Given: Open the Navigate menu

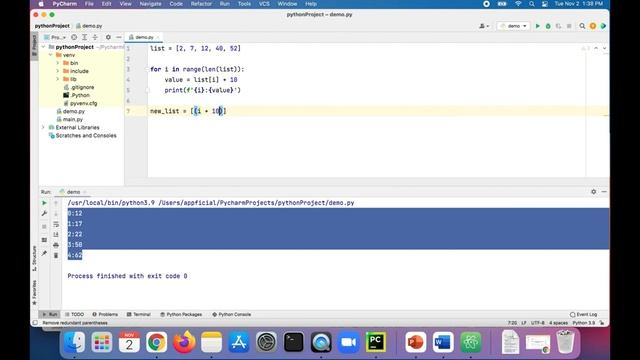Looking at the screenshot, I should [150, 4].
